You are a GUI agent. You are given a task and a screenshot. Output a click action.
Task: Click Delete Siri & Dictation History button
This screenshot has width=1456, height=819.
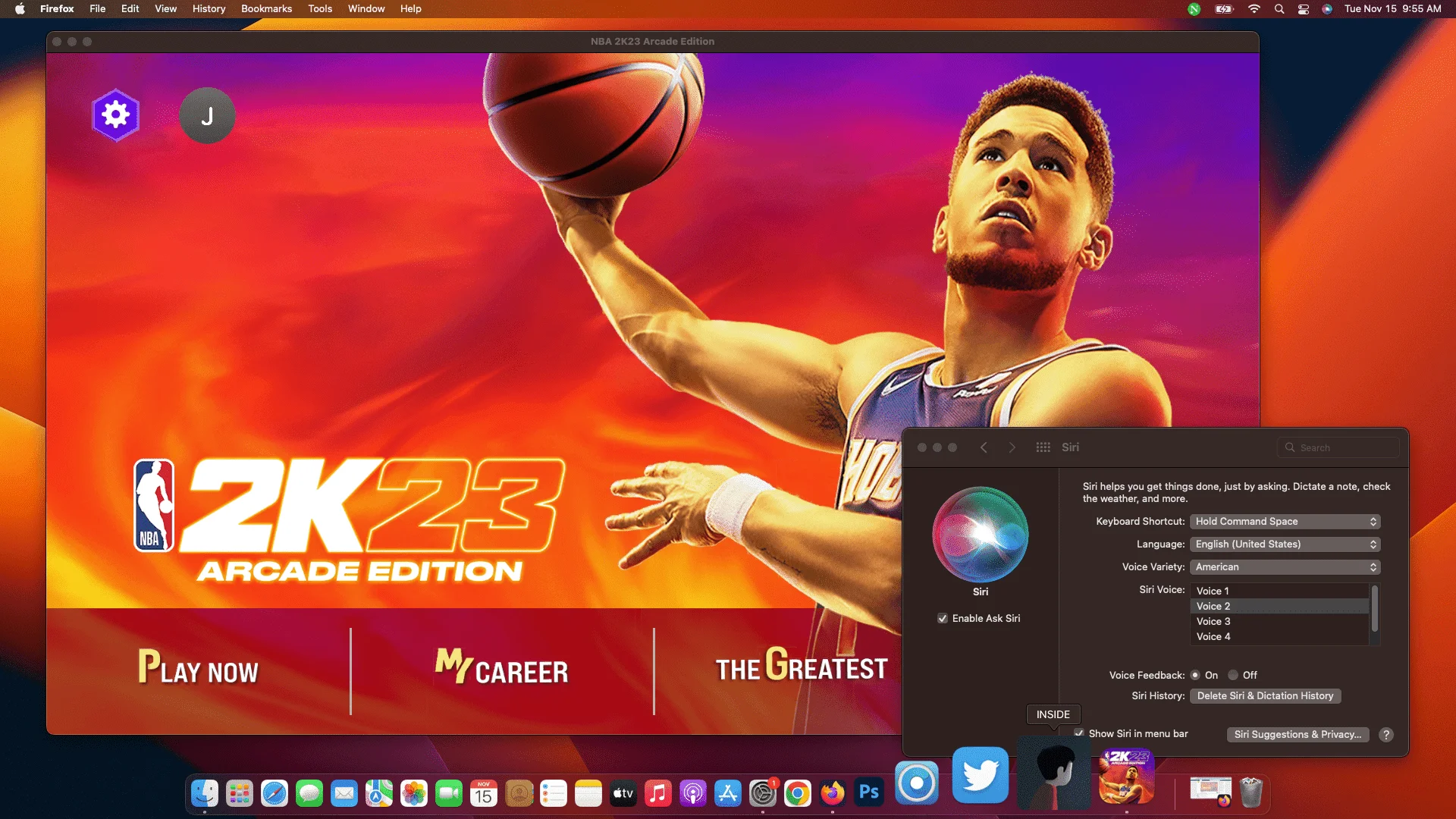click(x=1265, y=696)
